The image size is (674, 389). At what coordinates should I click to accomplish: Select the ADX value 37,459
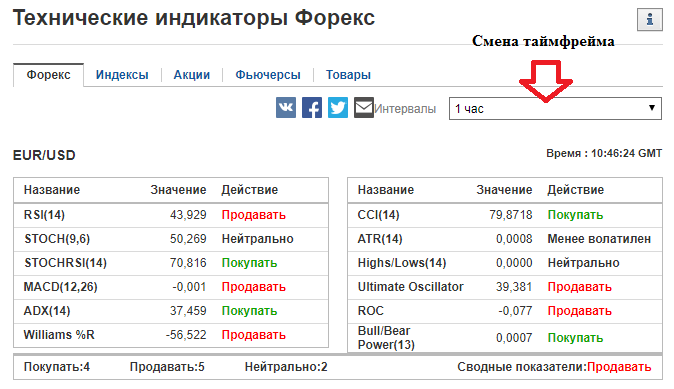(x=188, y=311)
